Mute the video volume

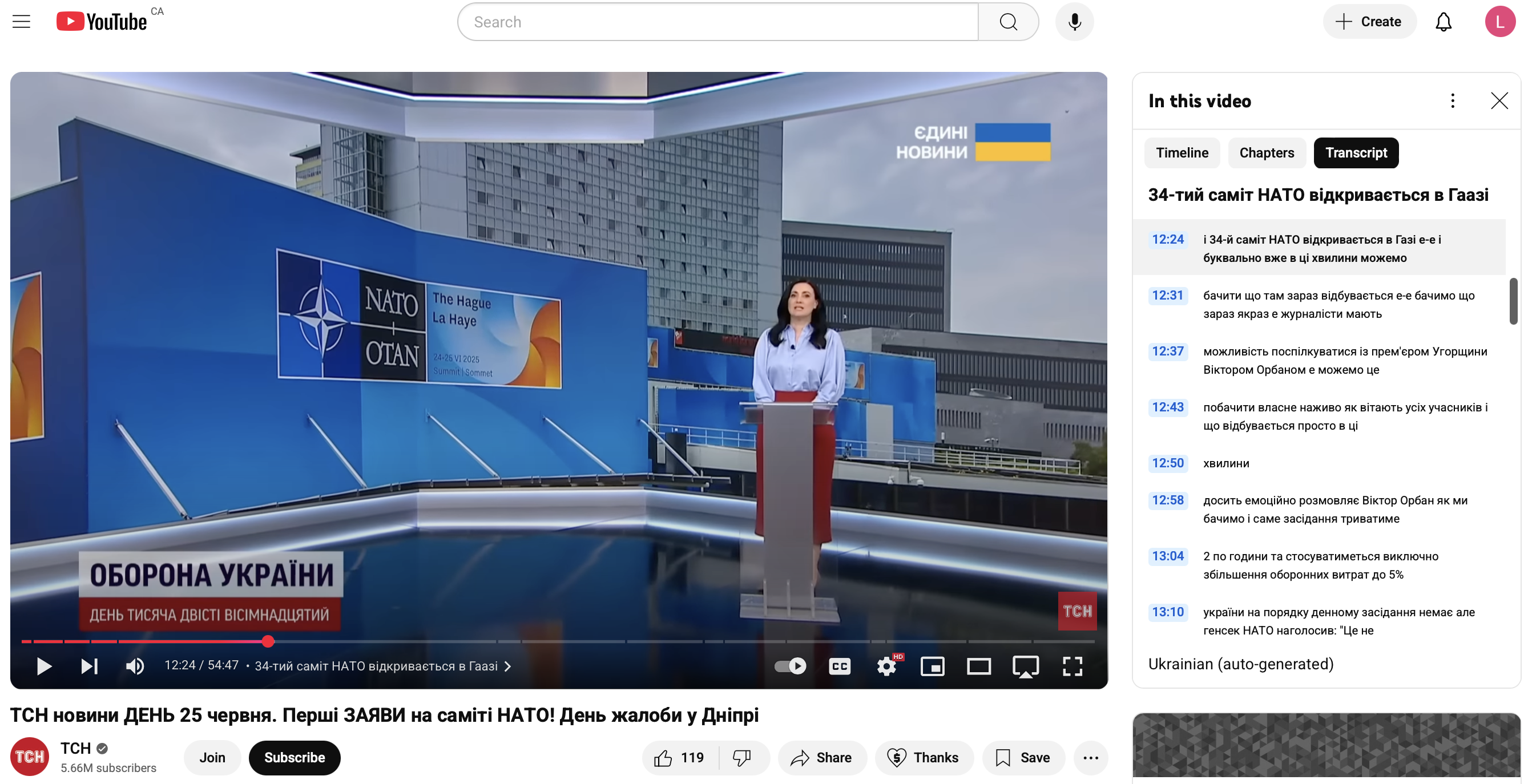(135, 666)
